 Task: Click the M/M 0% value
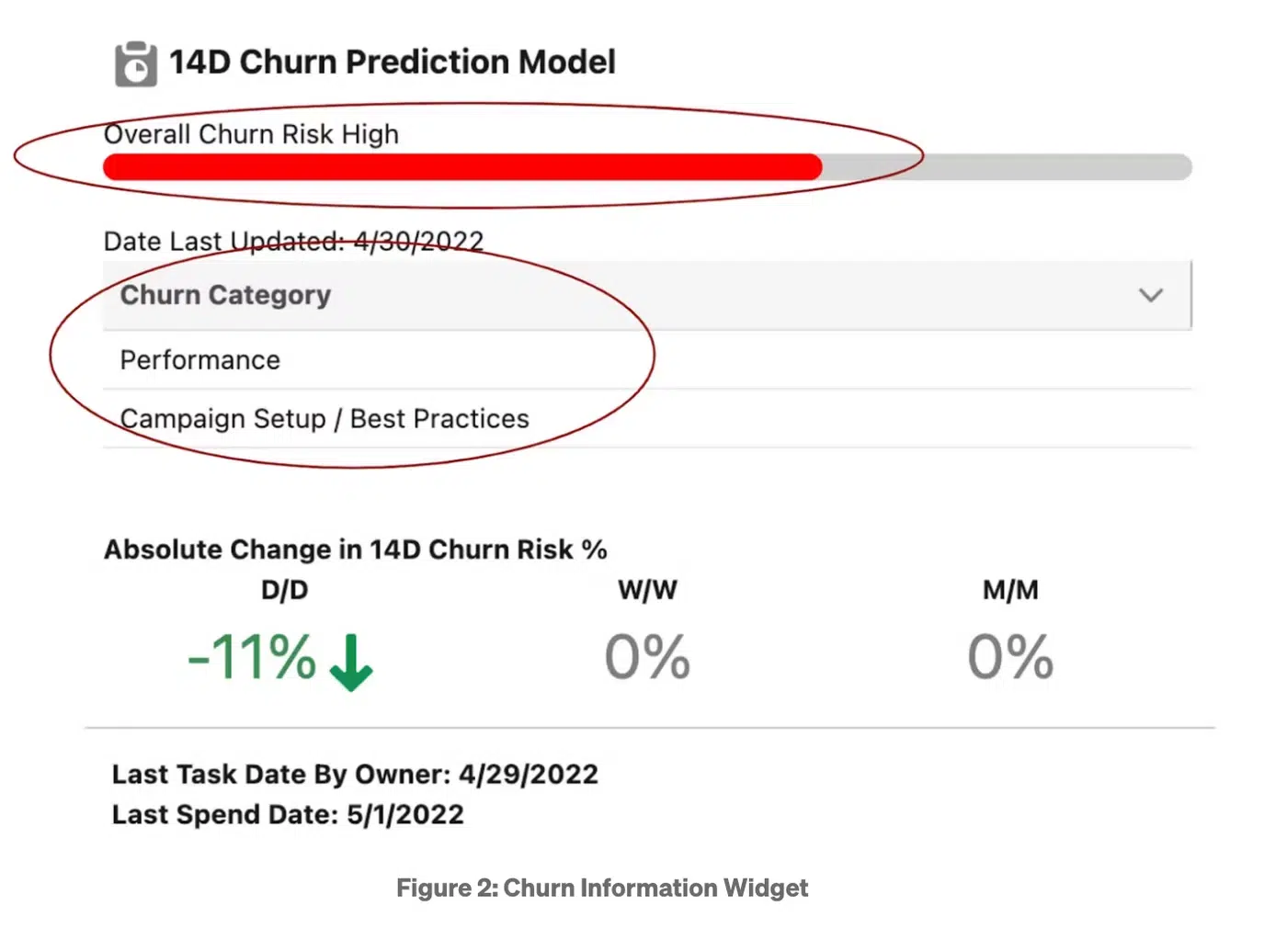click(x=1010, y=658)
